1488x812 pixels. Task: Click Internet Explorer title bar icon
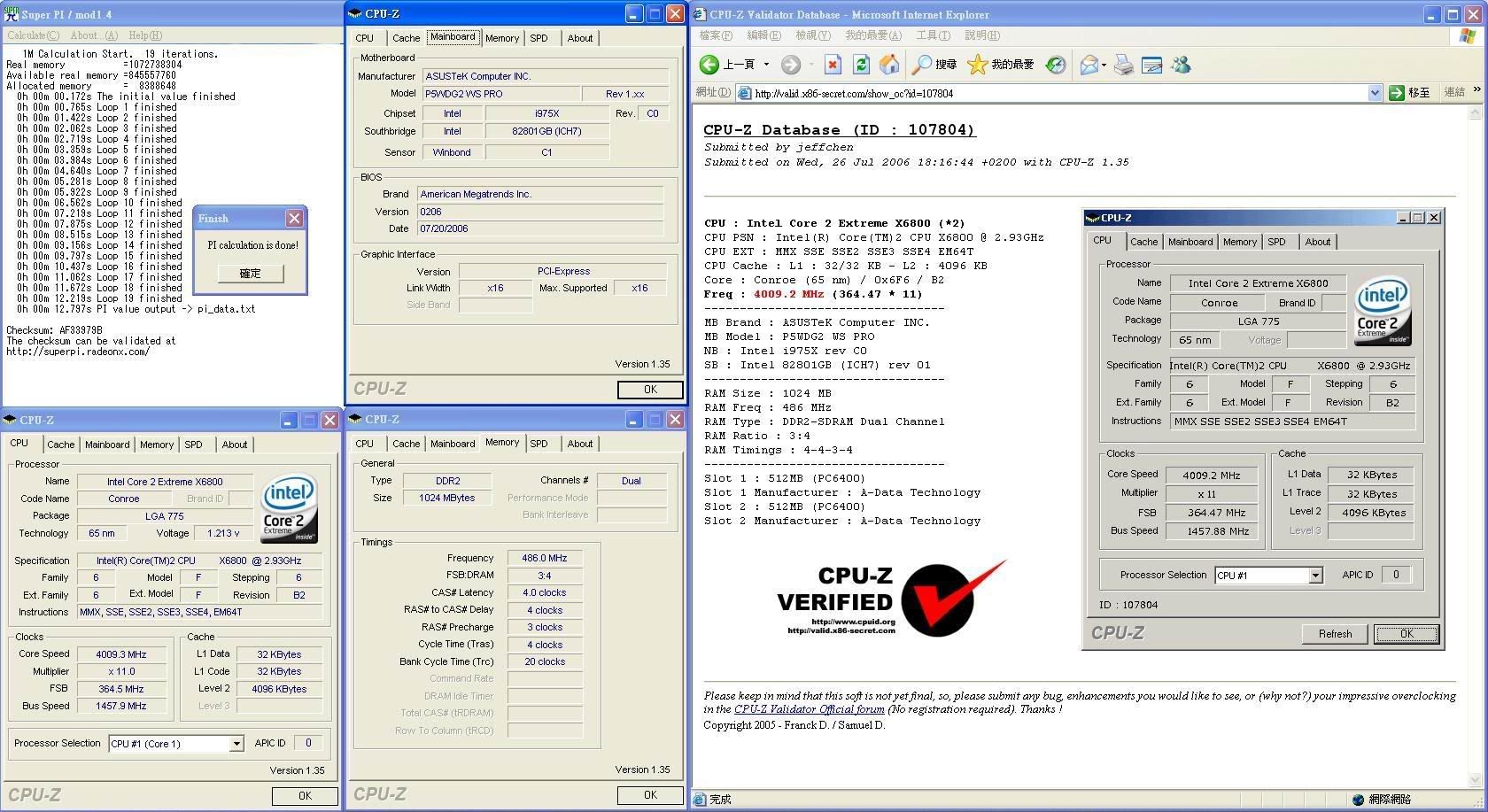(700, 13)
